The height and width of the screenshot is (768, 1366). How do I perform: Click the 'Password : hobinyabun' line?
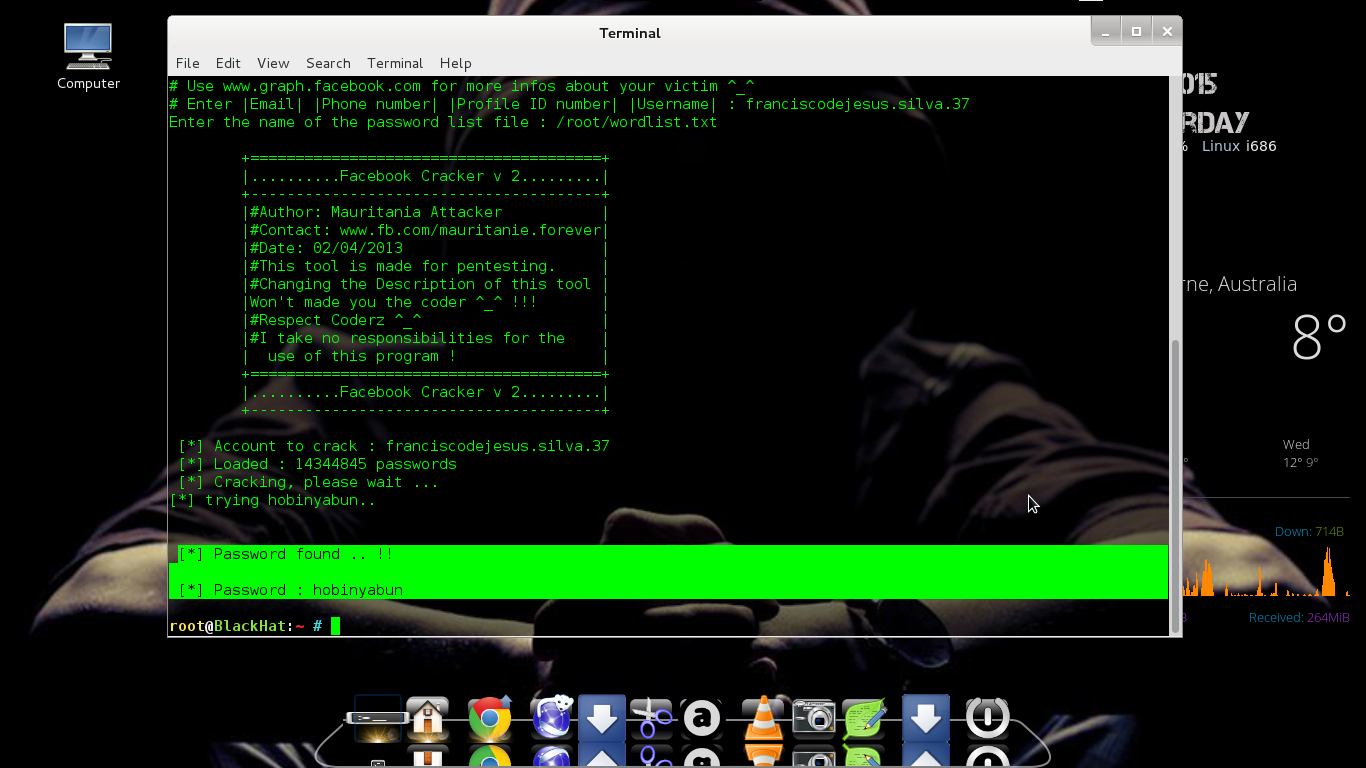(x=290, y=590)
